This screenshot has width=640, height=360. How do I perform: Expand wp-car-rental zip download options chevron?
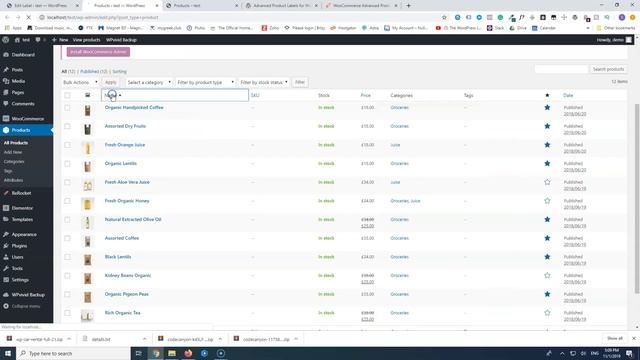coord(69,339)
